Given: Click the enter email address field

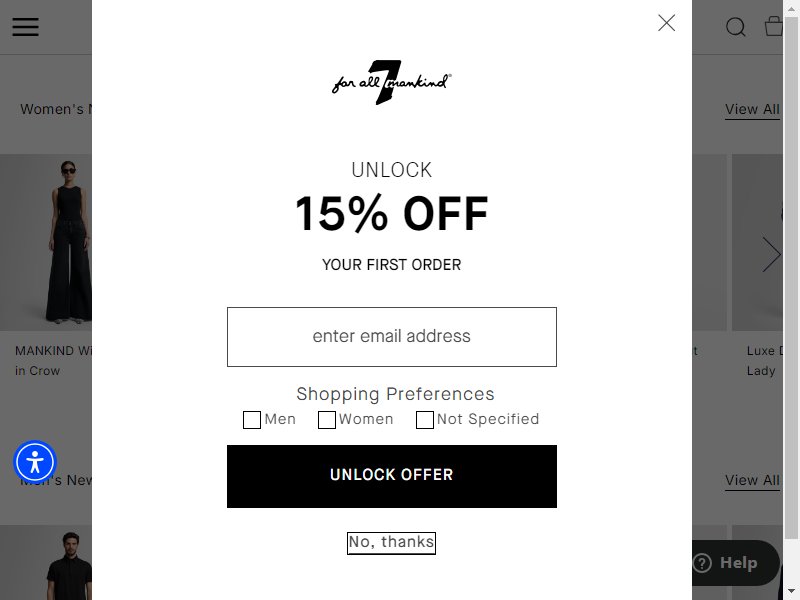Looking at the screenshot, I should pos(391,337).
